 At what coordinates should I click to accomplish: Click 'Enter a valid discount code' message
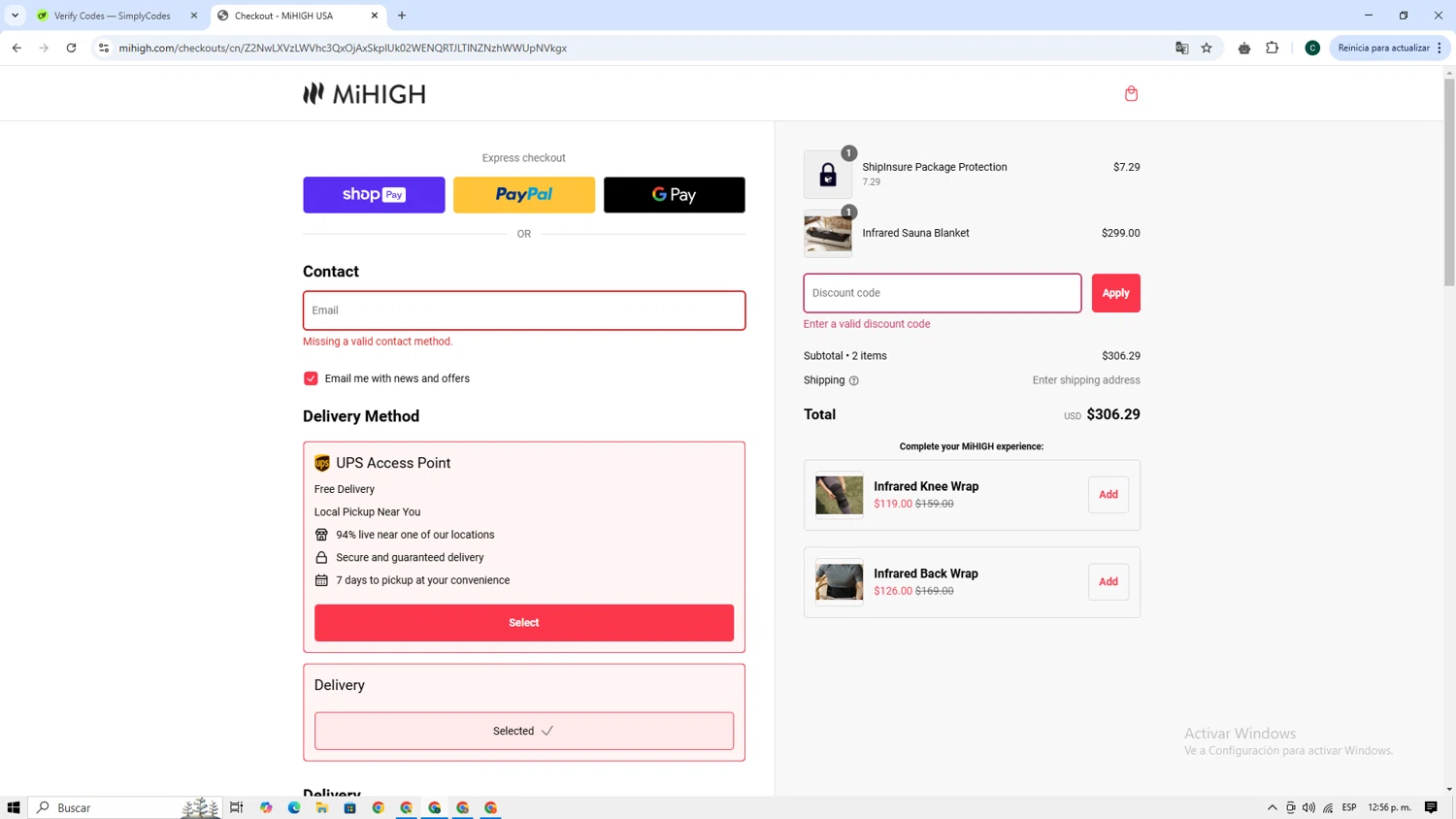click(x=867, y=324)
